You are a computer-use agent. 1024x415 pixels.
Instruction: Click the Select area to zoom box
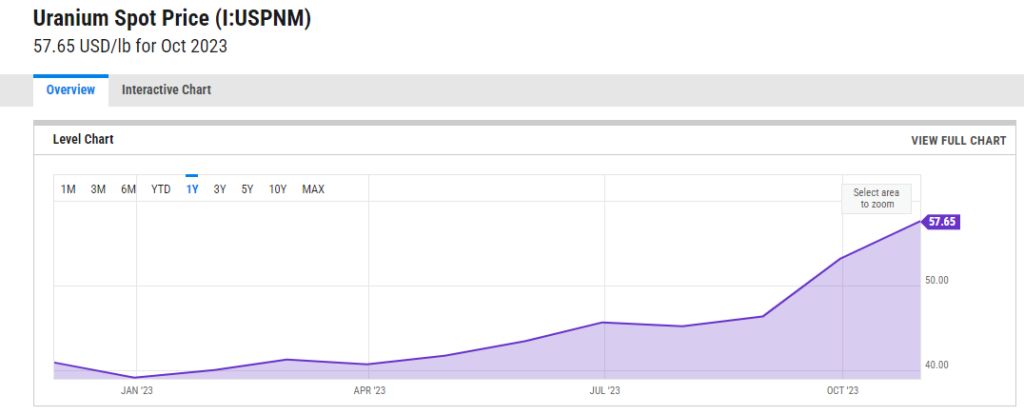tap(876, 198)
